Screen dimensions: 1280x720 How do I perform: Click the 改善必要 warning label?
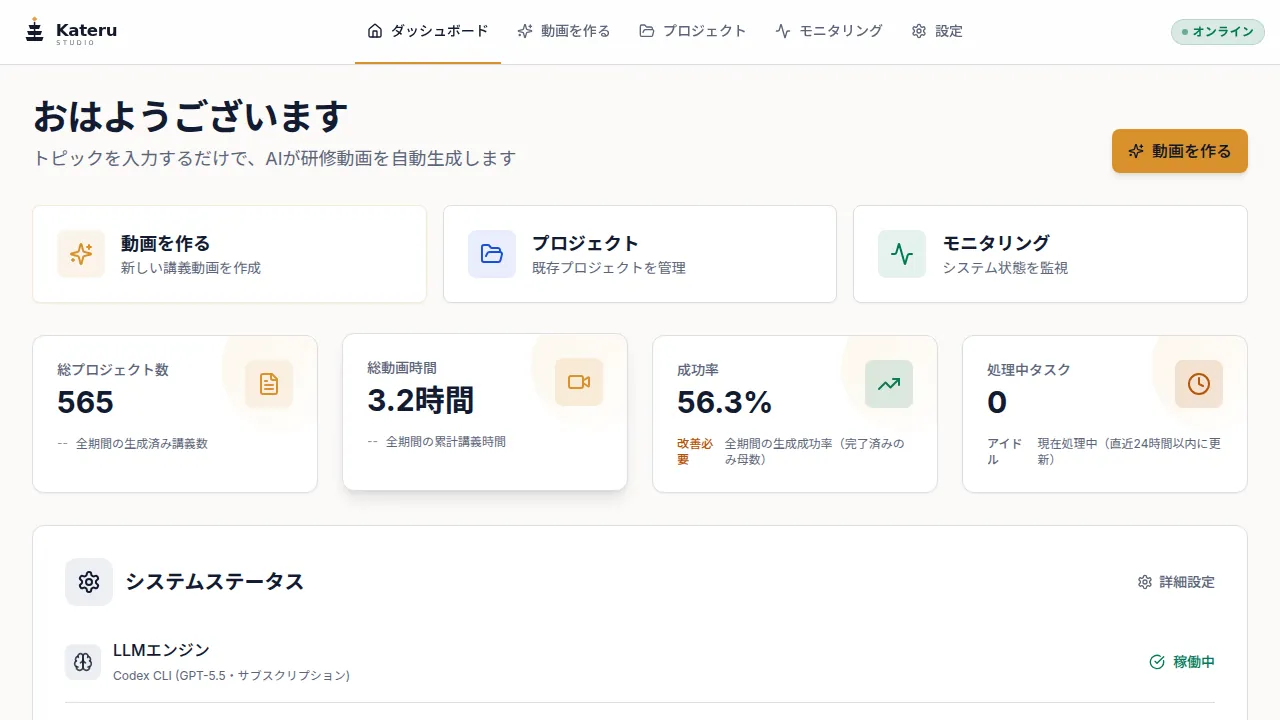(695, 451)
